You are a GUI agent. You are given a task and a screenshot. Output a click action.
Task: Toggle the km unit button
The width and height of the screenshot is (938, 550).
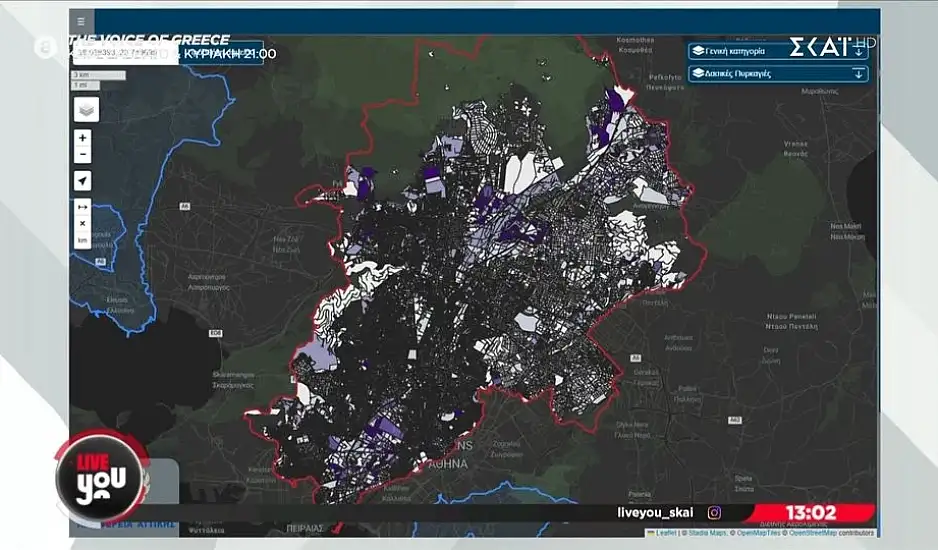click(82, 240)
